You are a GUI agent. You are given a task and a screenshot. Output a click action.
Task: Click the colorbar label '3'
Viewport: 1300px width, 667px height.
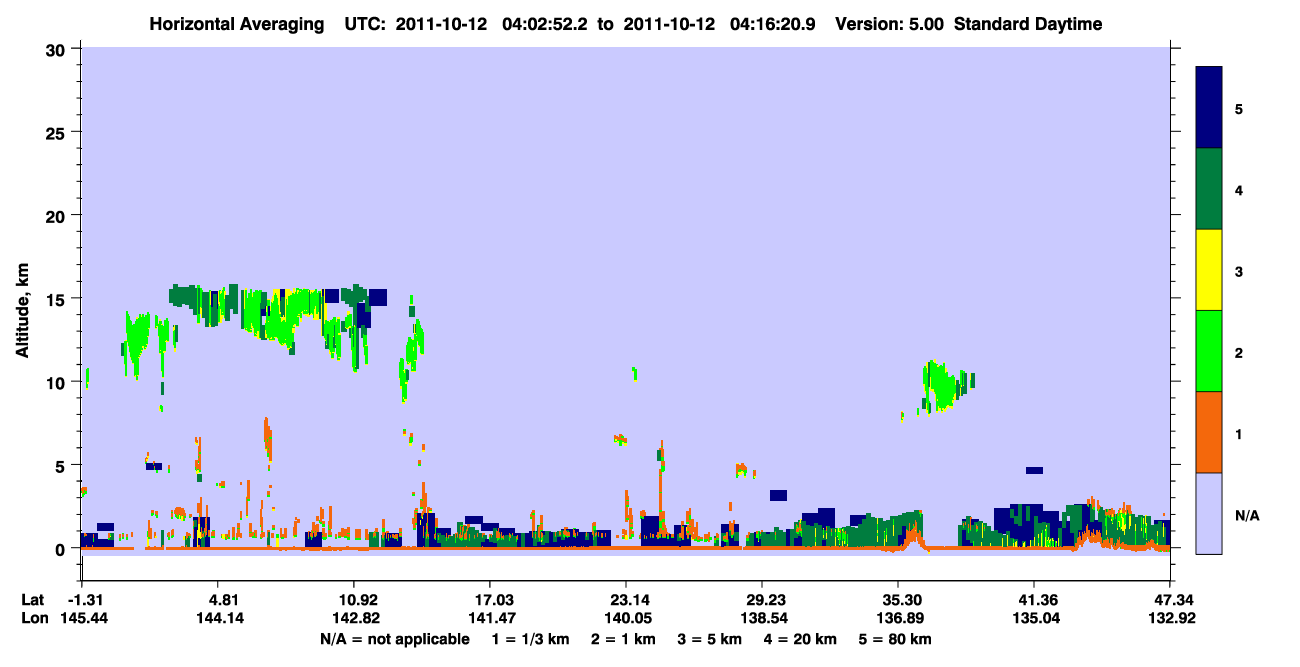pyautogui.click(x=1239, y=271)
